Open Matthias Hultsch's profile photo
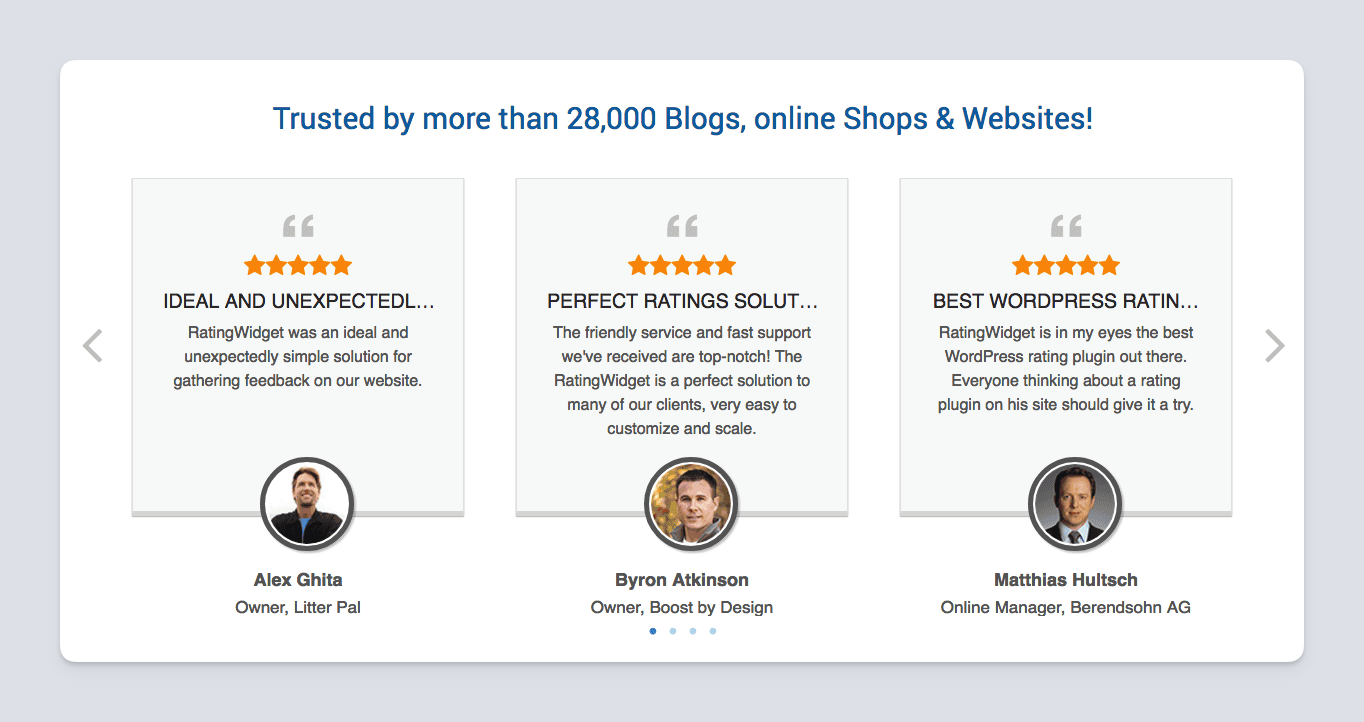This screenshot has height=722, width=1364. coord(1075,503)
